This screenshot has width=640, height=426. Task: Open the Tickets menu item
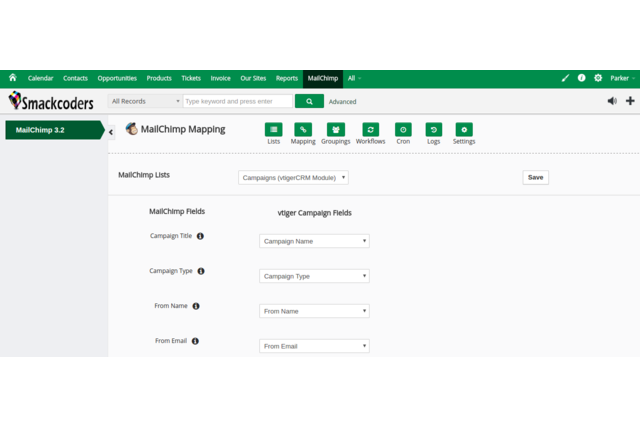point(191,78)
